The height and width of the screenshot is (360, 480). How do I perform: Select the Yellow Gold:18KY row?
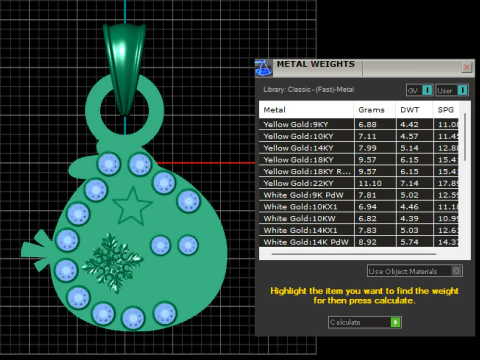359,160
